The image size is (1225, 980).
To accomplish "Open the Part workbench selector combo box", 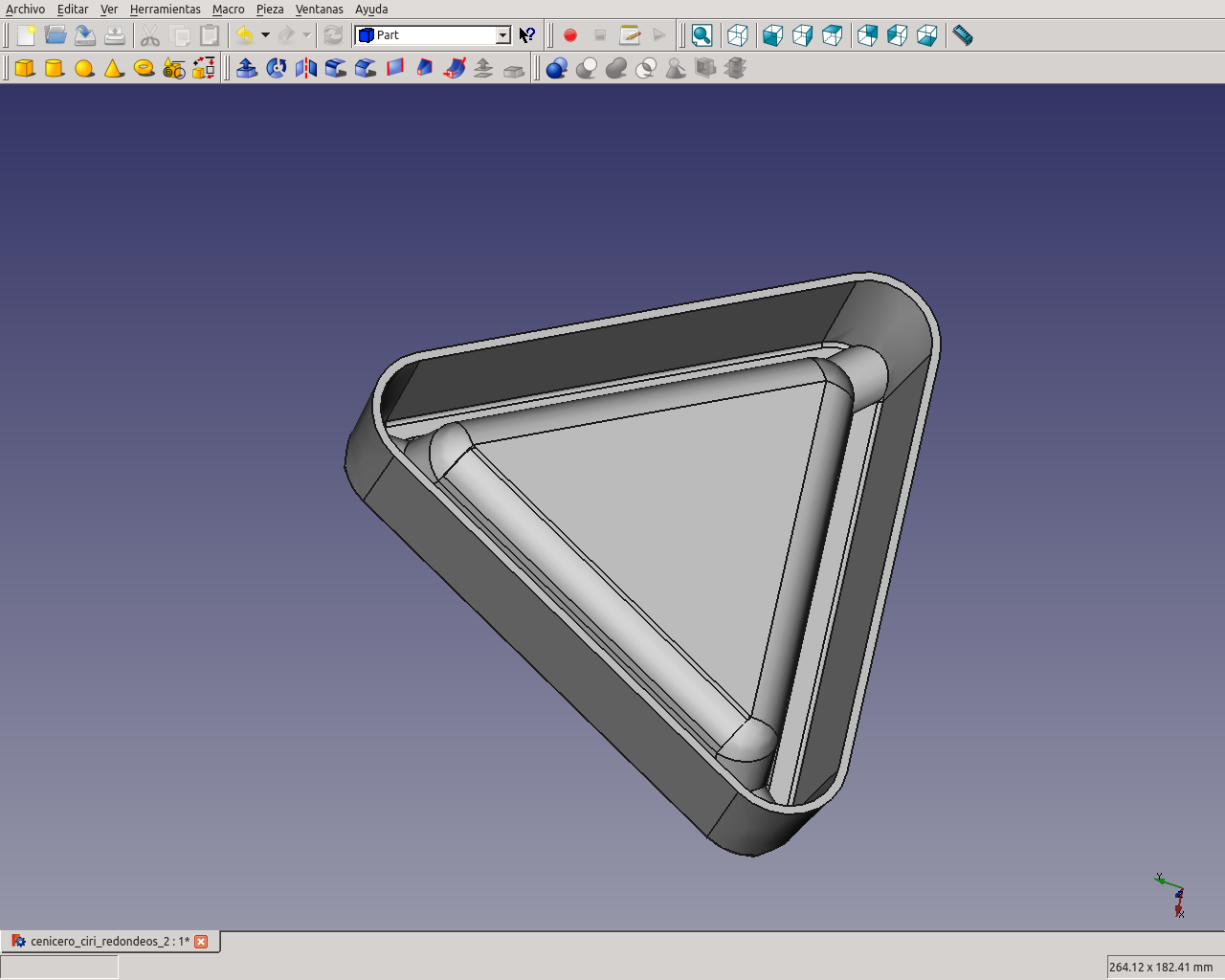I will tap(433, 35).
